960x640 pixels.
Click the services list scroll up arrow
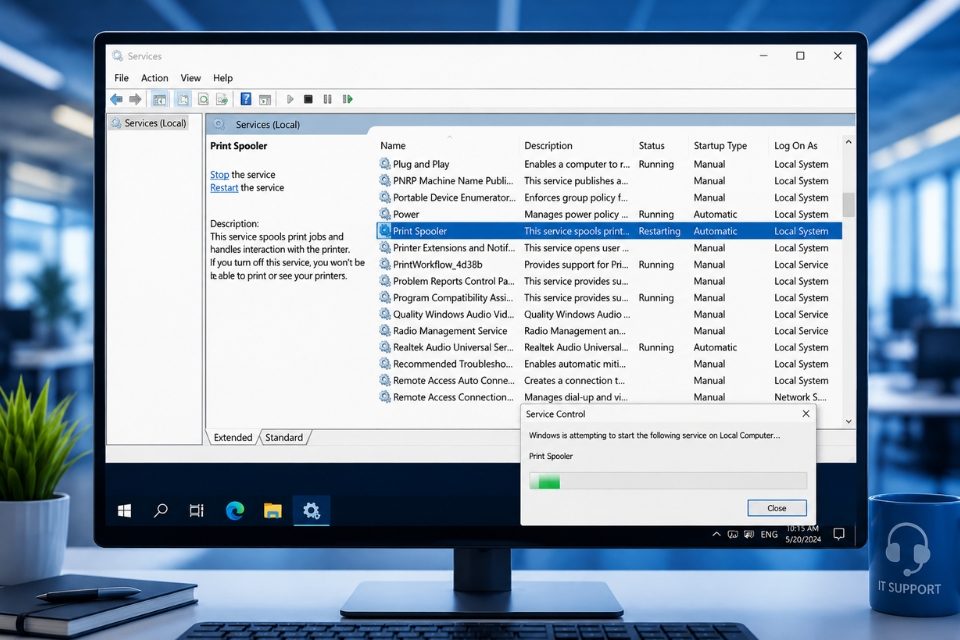849,142
